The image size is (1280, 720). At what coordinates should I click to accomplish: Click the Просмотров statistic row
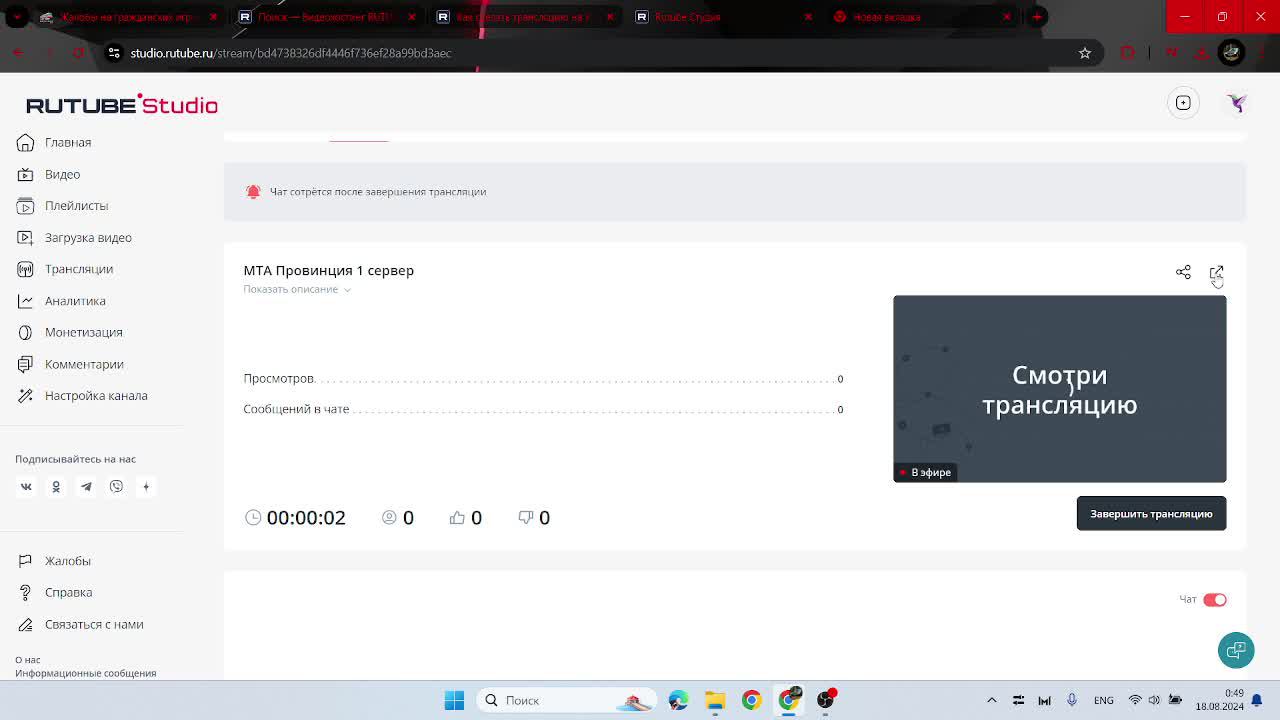click(x=543, y=379)
